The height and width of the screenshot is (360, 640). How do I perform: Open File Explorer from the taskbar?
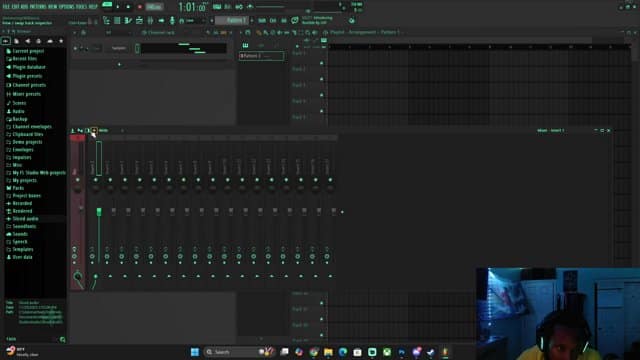pyautogui.click(x=328, y=352)
